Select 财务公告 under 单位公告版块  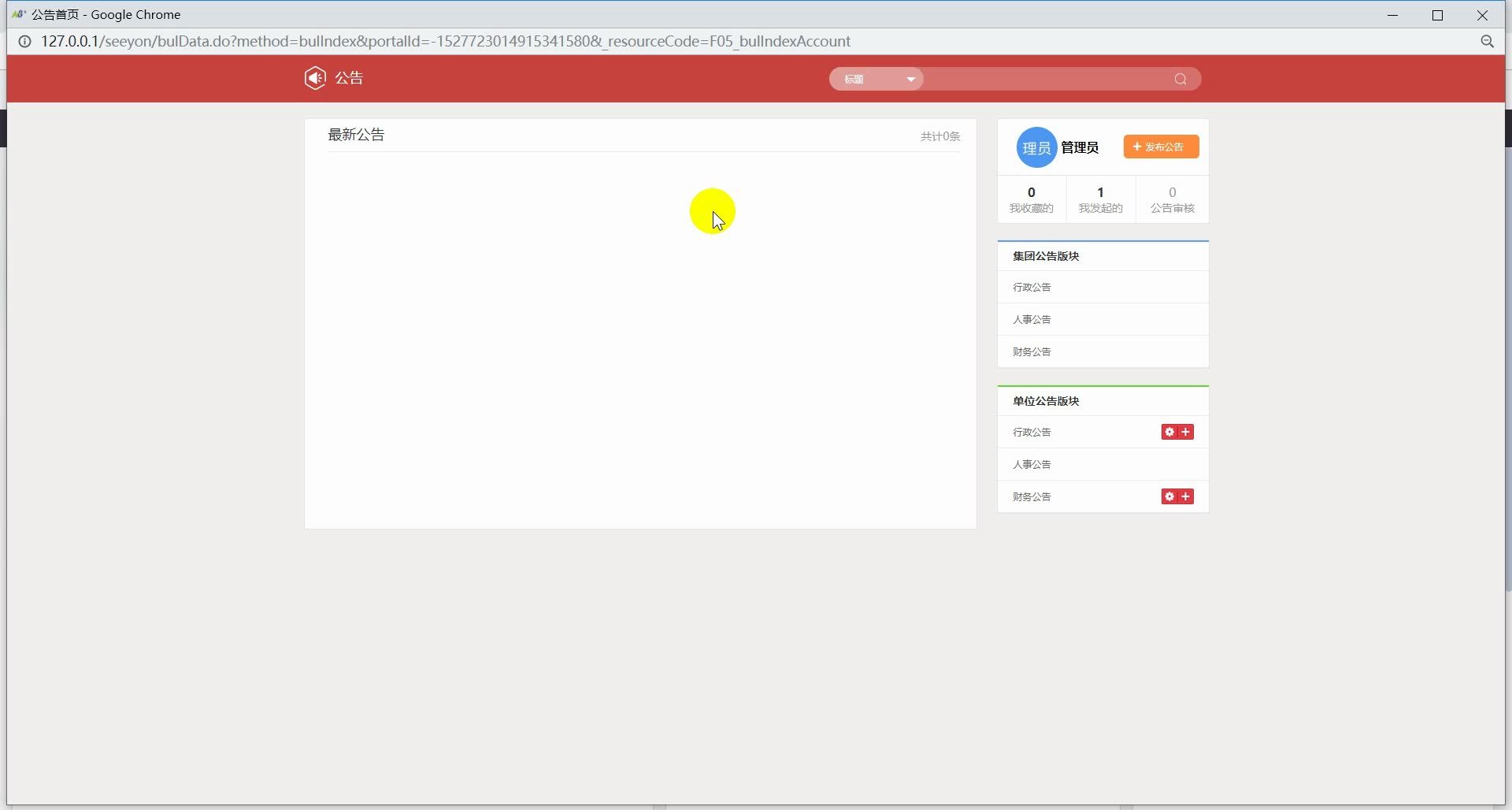click(1032, 496)
